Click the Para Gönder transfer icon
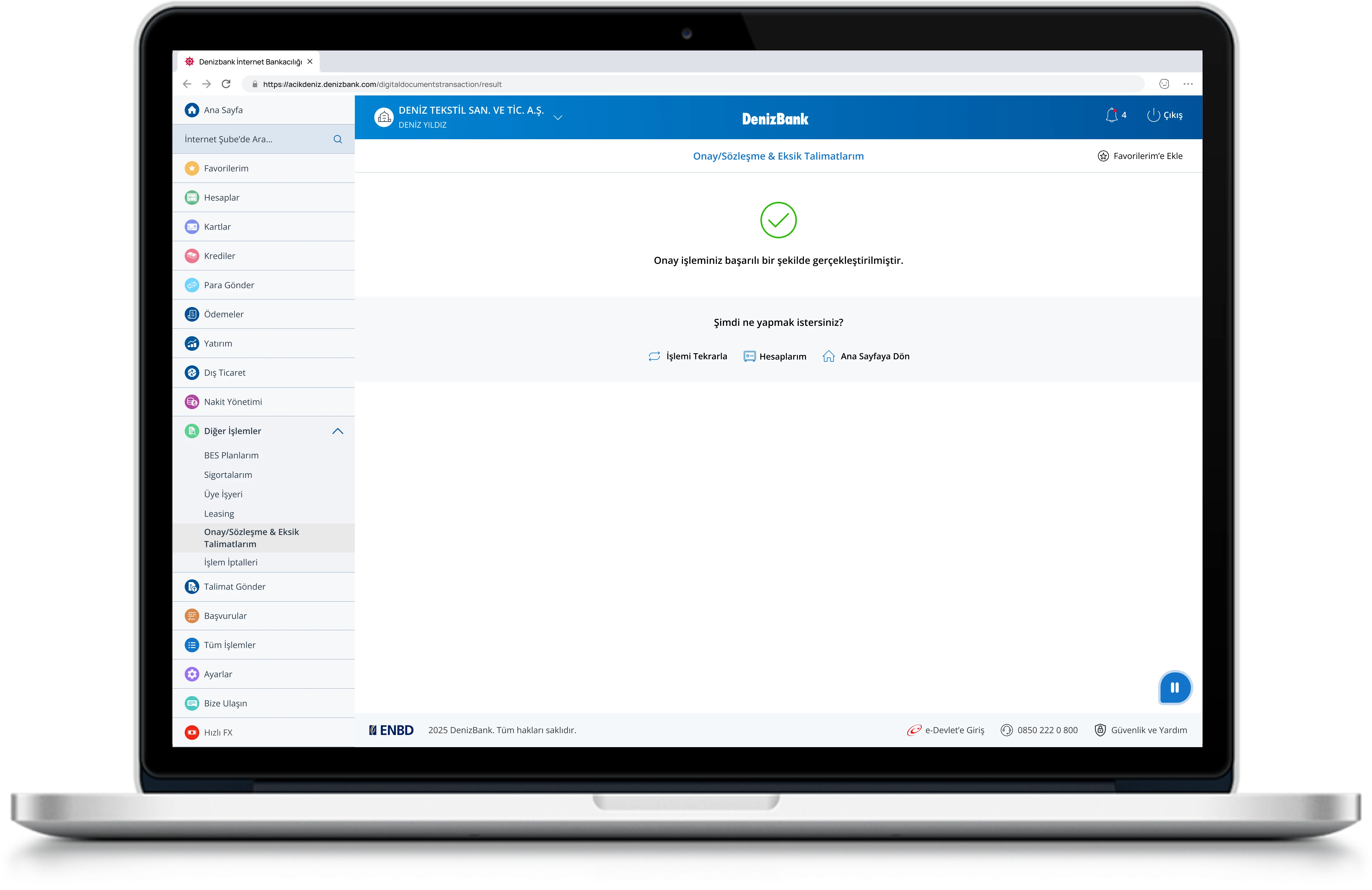Viewport: 1372px width, 890px height. point(192,285)
